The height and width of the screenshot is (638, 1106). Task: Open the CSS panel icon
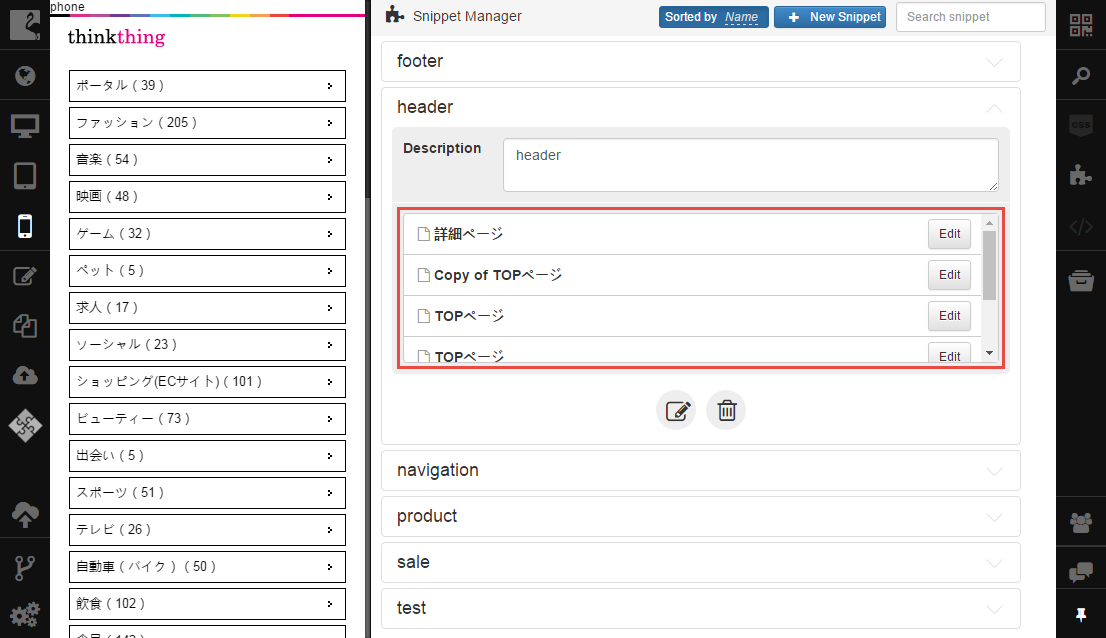[1081, 125]
